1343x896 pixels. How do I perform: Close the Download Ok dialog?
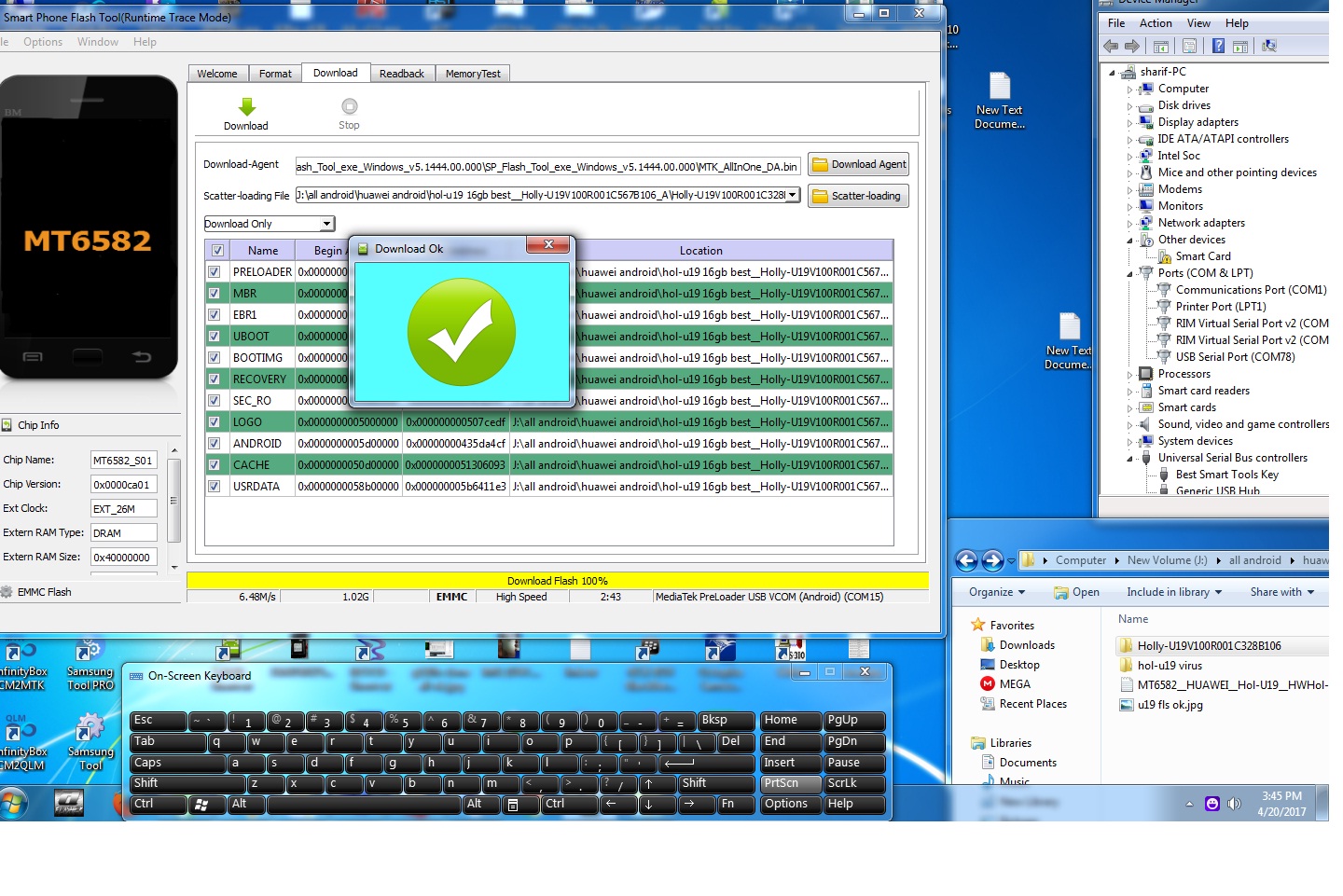(x=548, y=244)
